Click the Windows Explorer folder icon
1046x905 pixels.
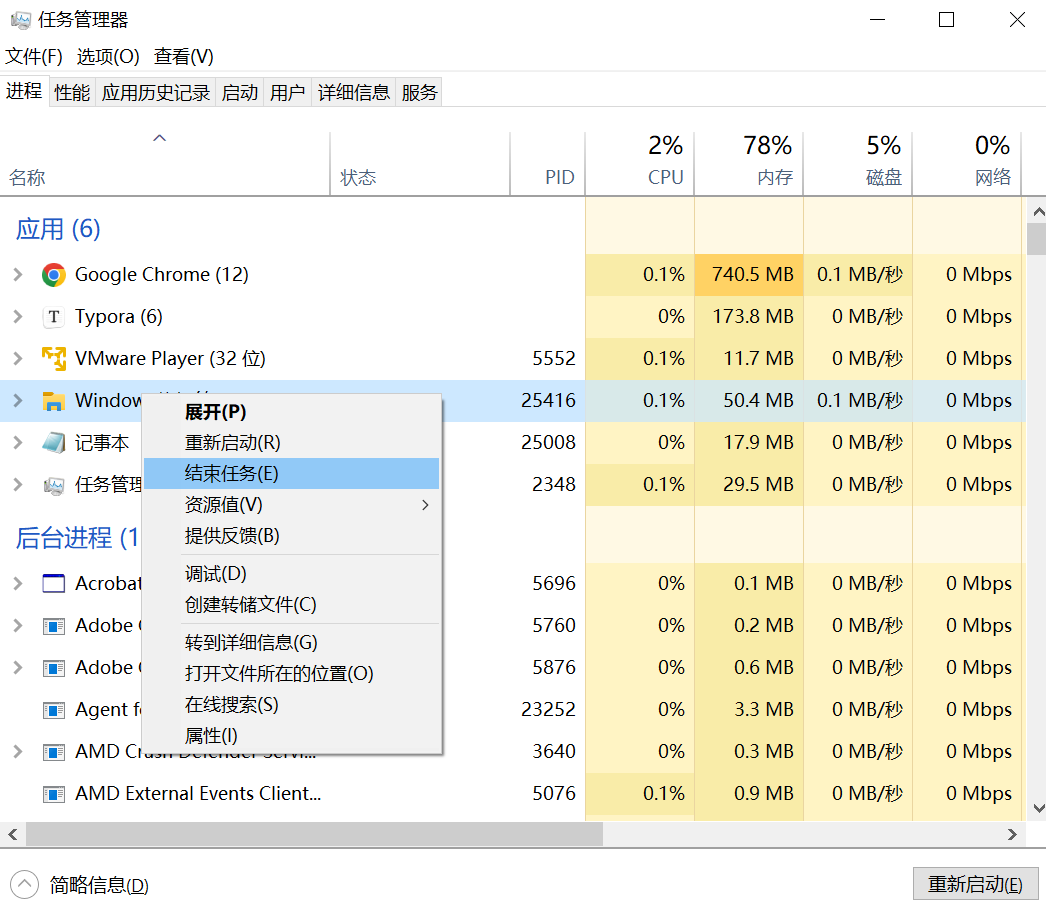coord(53,401)
